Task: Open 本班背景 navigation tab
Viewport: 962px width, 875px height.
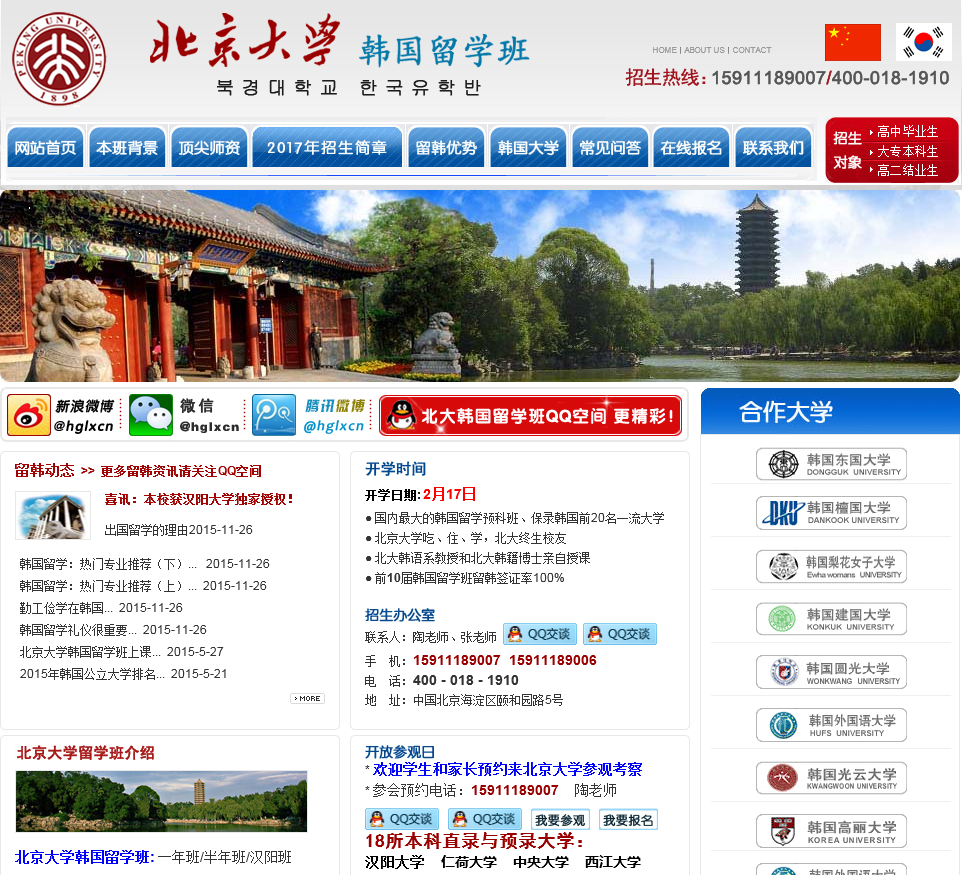Action: [127, 147]
